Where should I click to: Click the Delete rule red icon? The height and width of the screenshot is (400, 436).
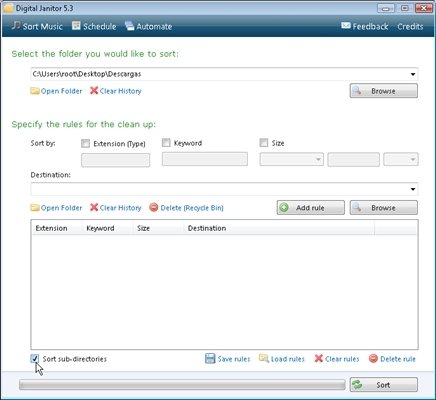point(373,359)
